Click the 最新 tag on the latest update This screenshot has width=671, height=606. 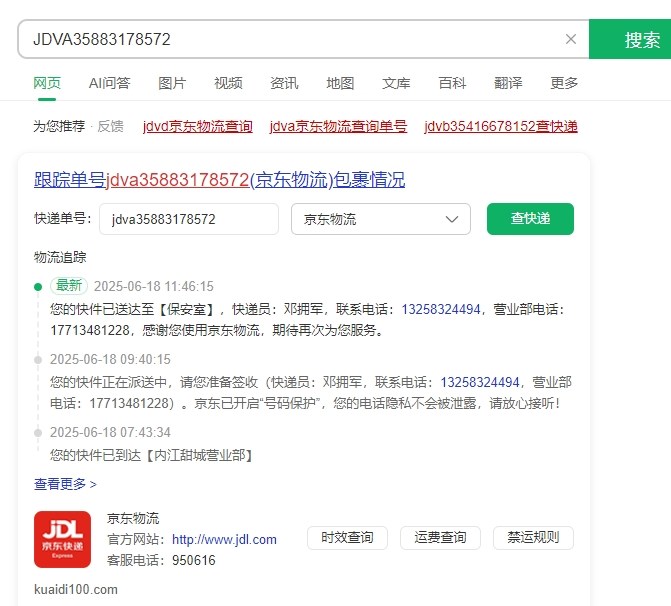click(69, 285)
